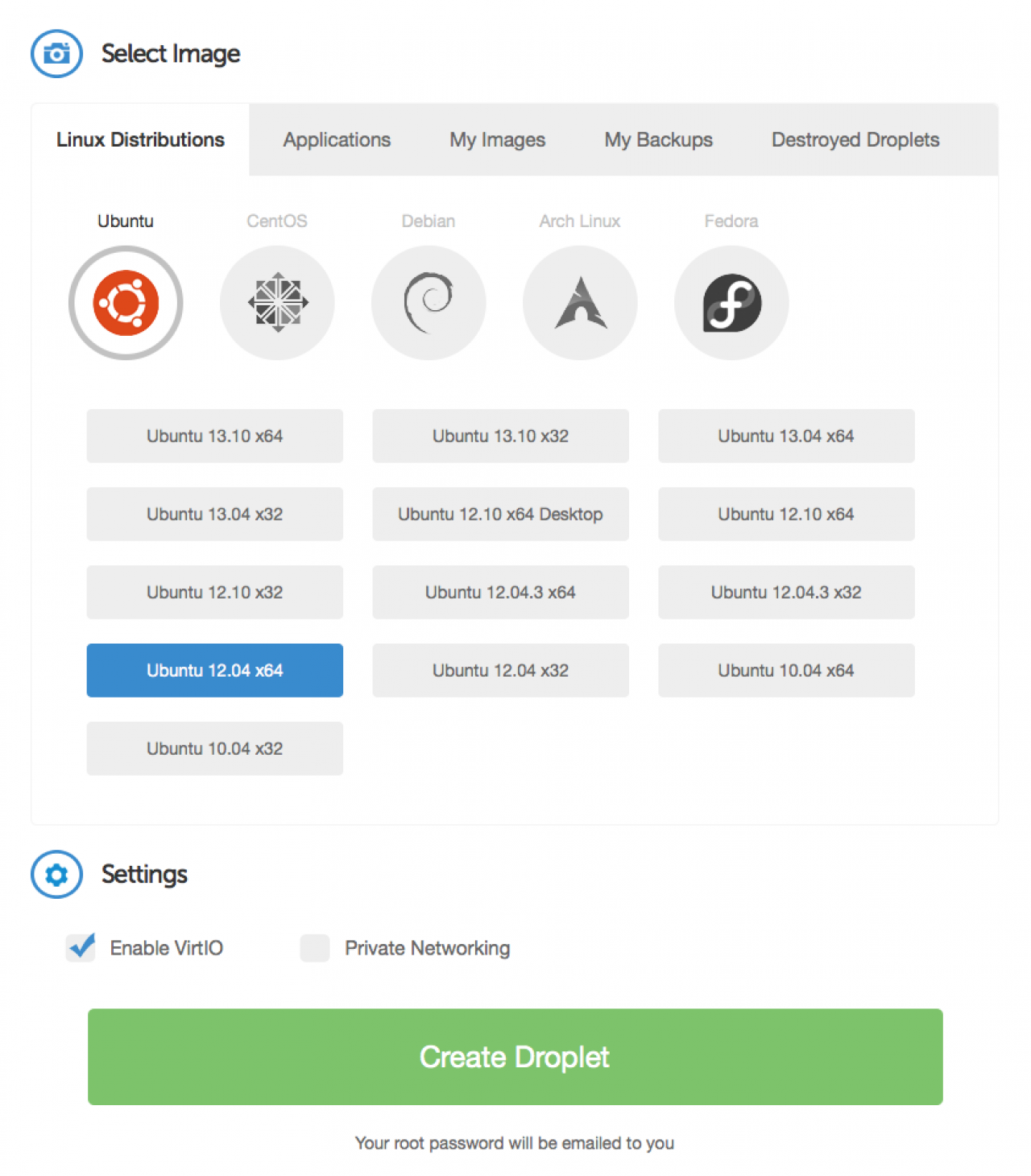Pick the Ubuntu 12.10 x32 image
Image resolution: width=1031 pixels, height=1176 pixels.
(x=215, y=592)
